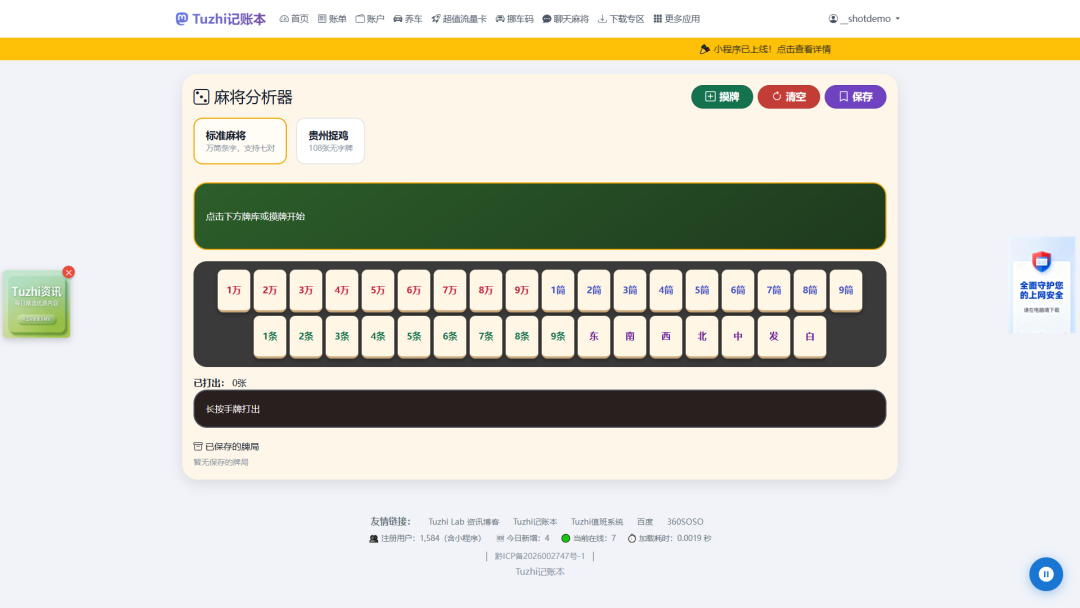
Task: Pick the 2条 tile
Action: point(306,337)
